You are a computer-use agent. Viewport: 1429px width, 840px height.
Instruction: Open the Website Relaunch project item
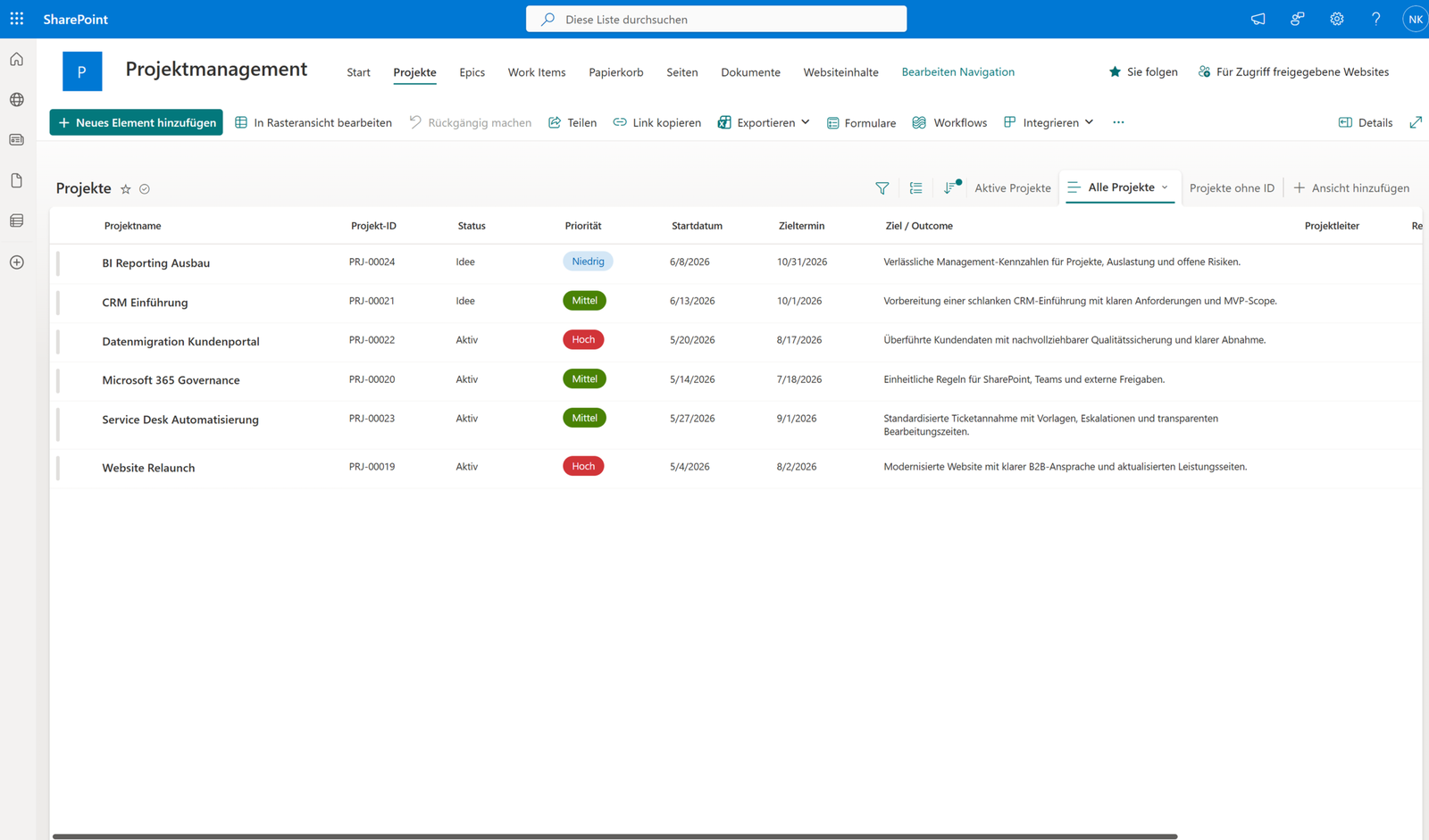(x=148, y=468)
